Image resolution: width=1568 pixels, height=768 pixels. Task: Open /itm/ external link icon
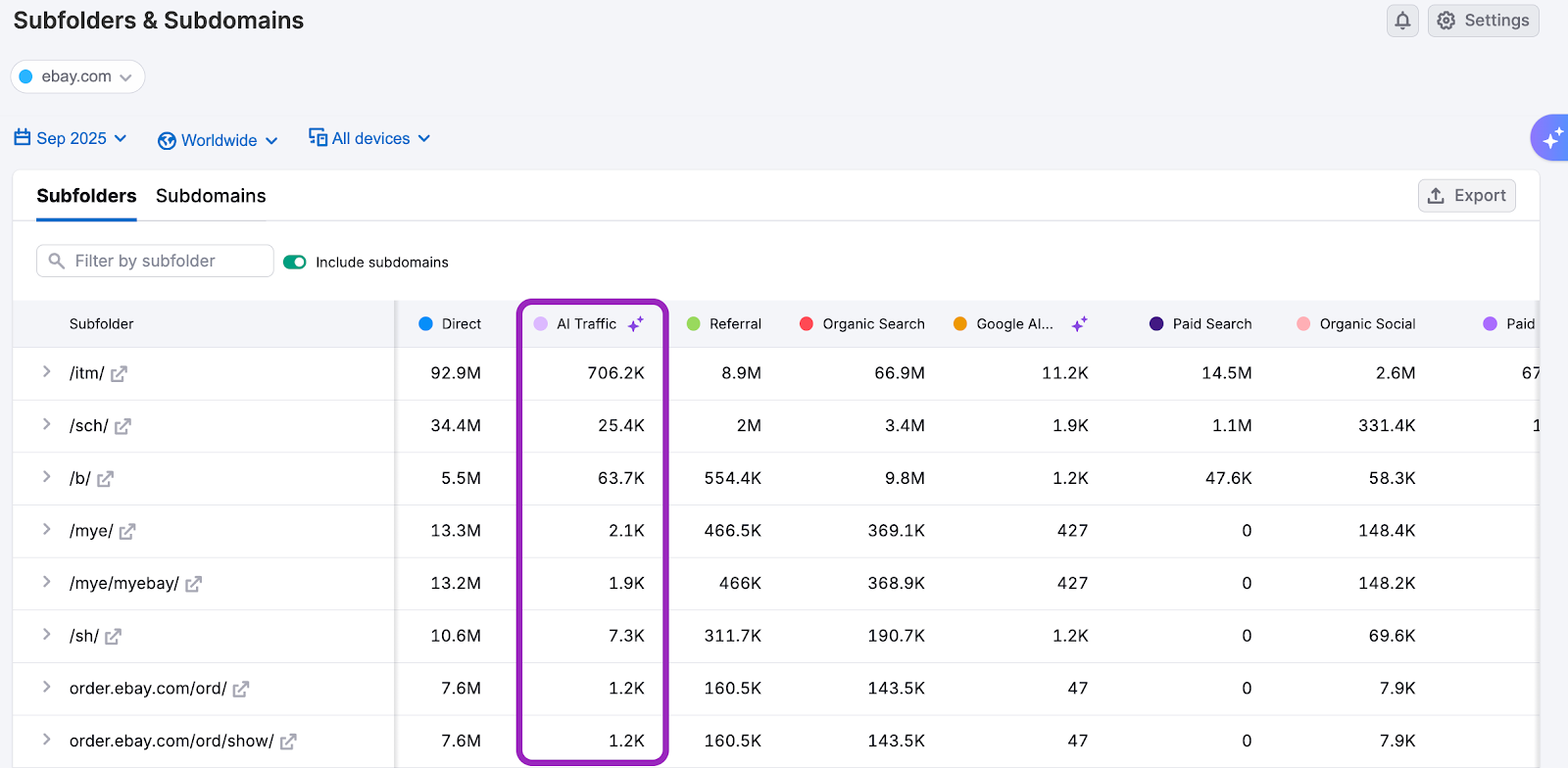[x=119, y=374]
